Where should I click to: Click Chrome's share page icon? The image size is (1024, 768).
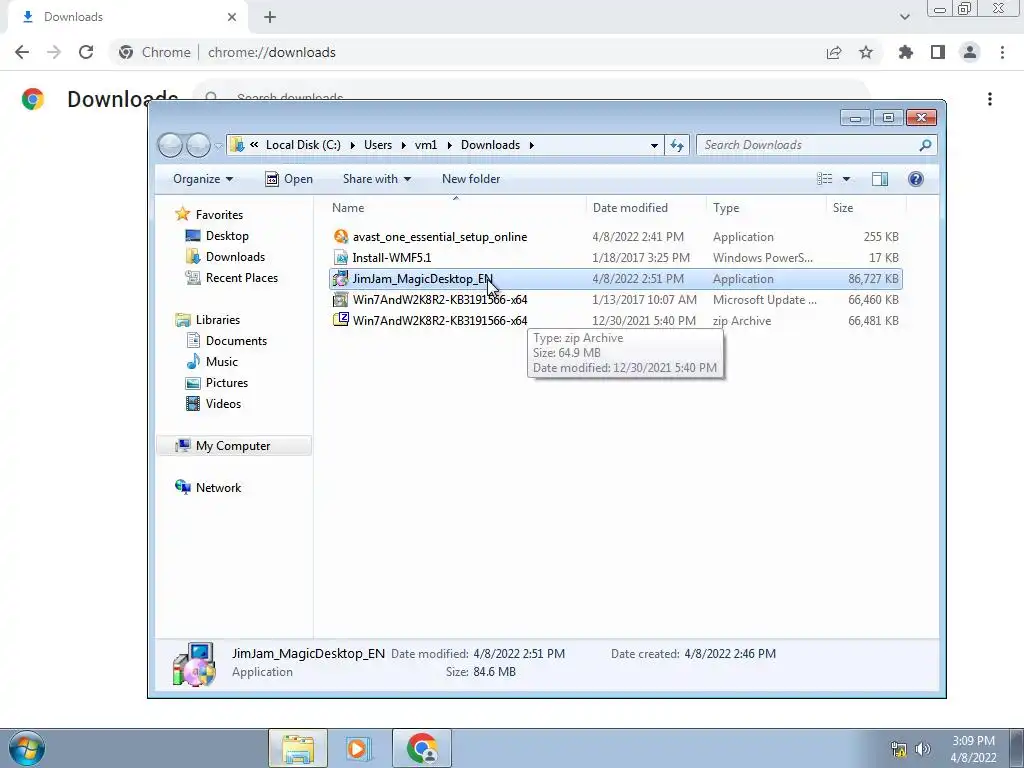[x=834, y=52]
